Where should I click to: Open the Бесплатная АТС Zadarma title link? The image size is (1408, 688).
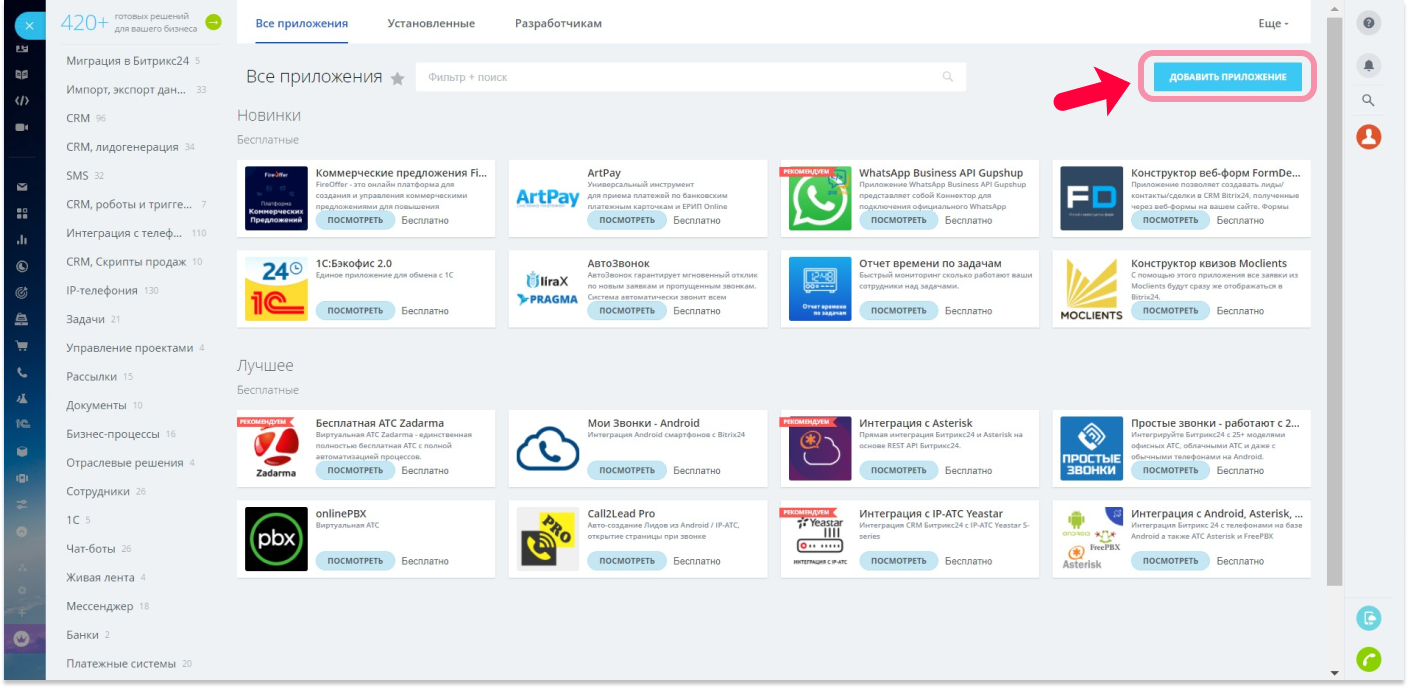pos(380,423)
